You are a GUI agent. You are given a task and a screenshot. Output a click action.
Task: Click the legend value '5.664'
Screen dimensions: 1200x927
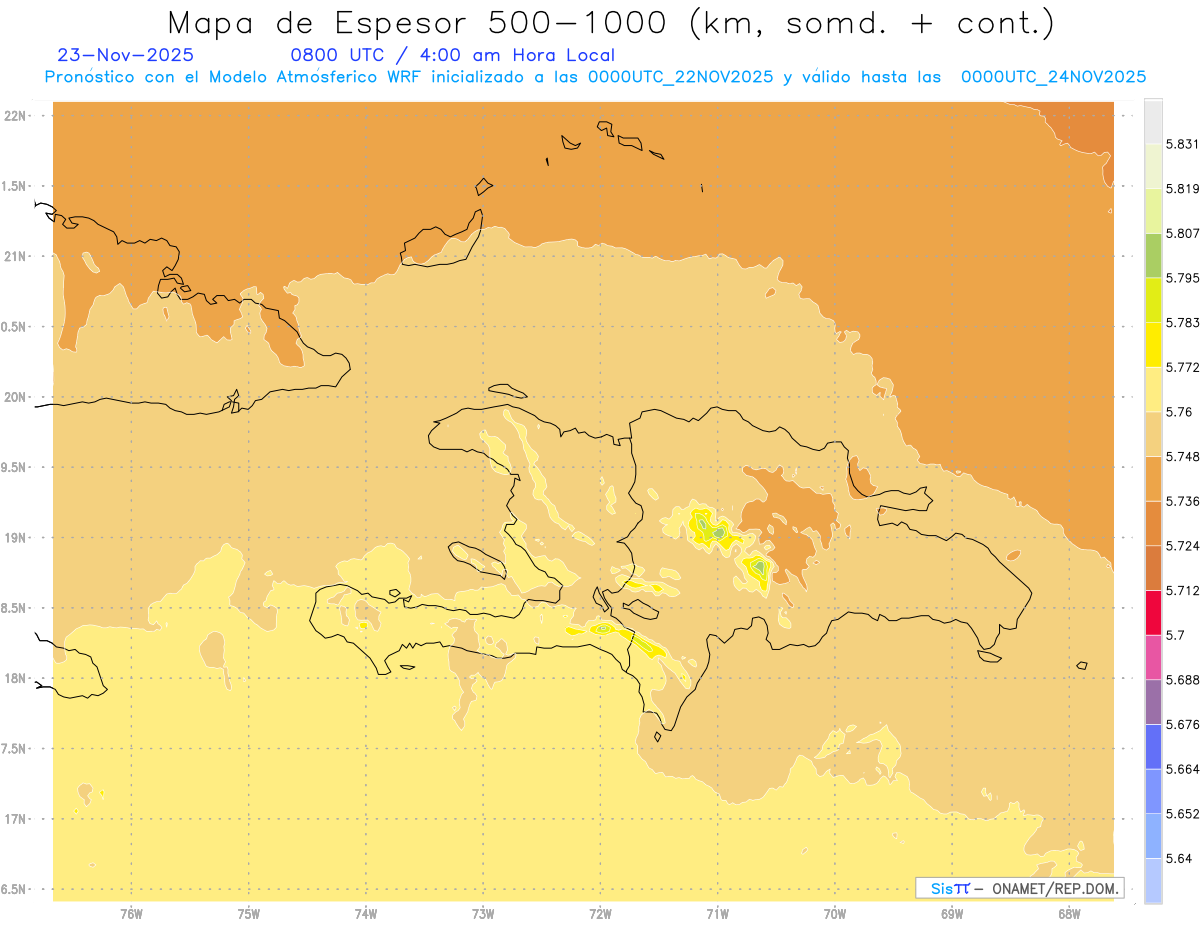pos(1182,768)
